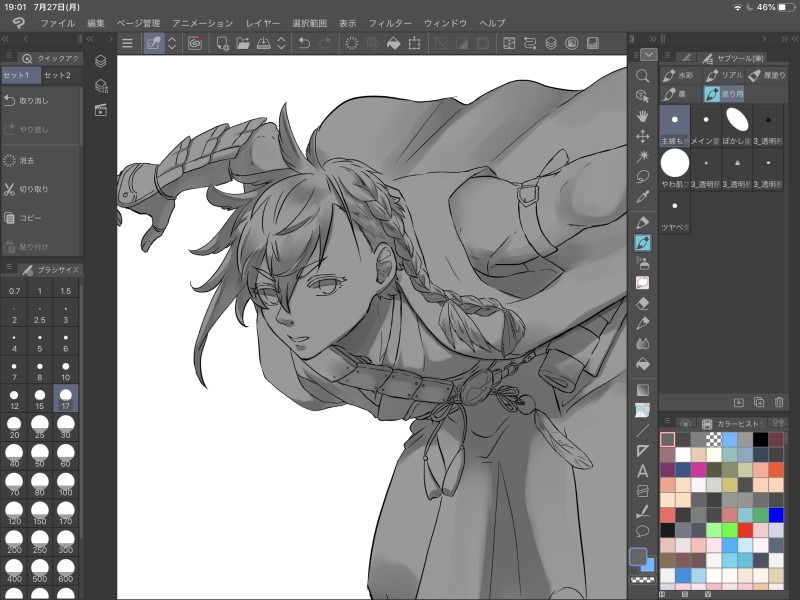Click the Clip Studio spiral icon

coord(194,43)
